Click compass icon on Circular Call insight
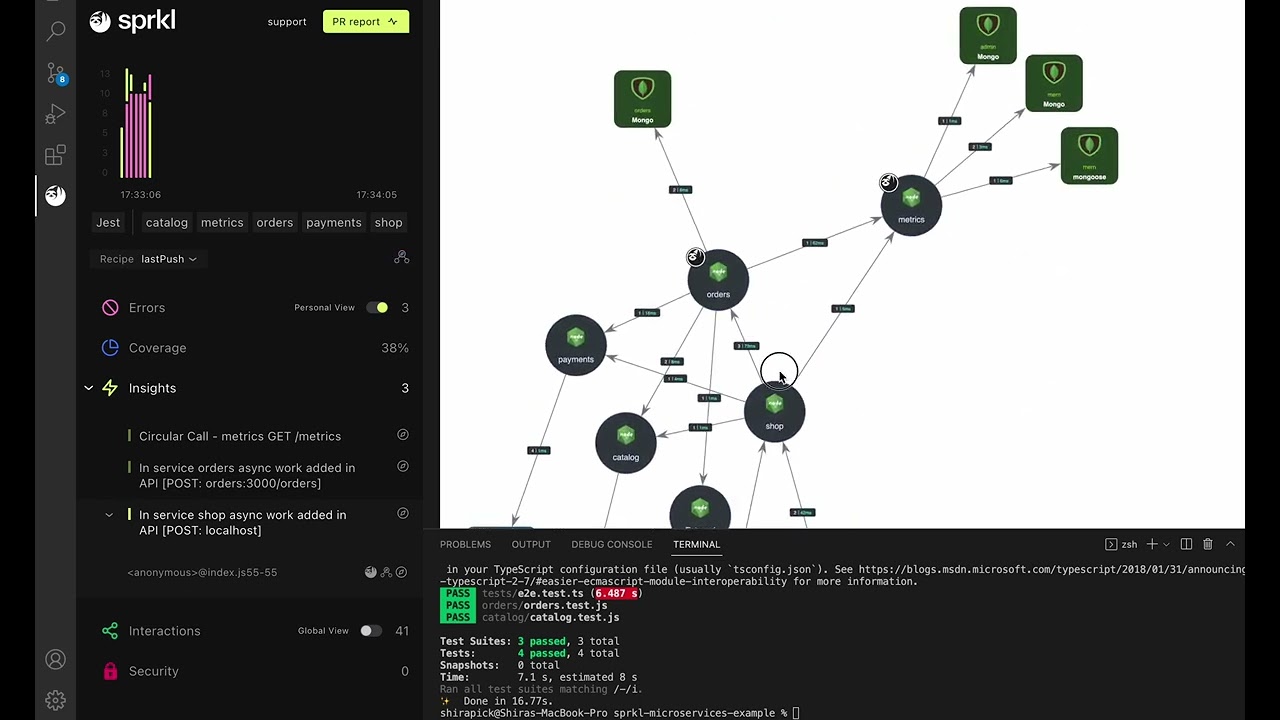The height and width of the screenshot is (720, 1280). pos(403,435)
